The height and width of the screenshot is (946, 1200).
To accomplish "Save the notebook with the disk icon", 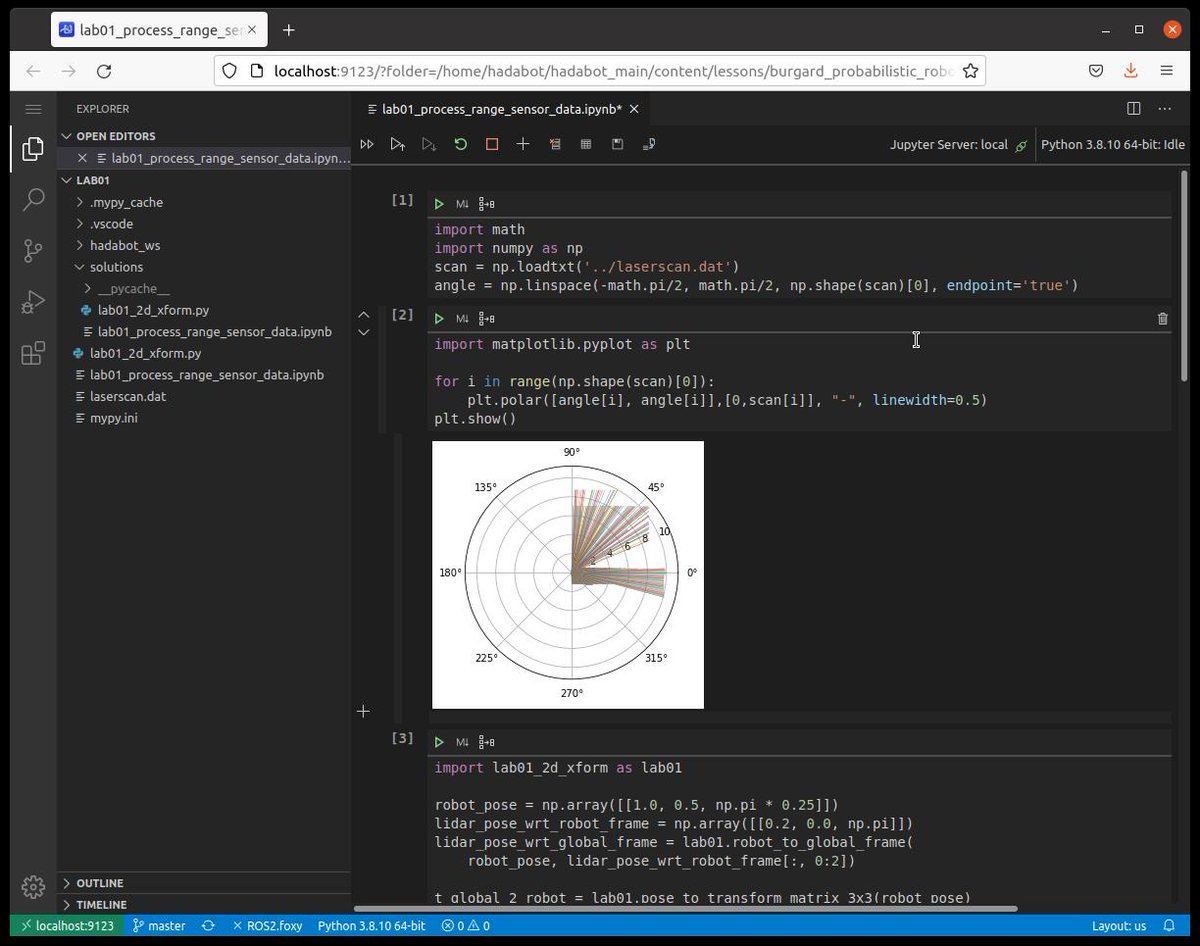I will tap(618, 145).
